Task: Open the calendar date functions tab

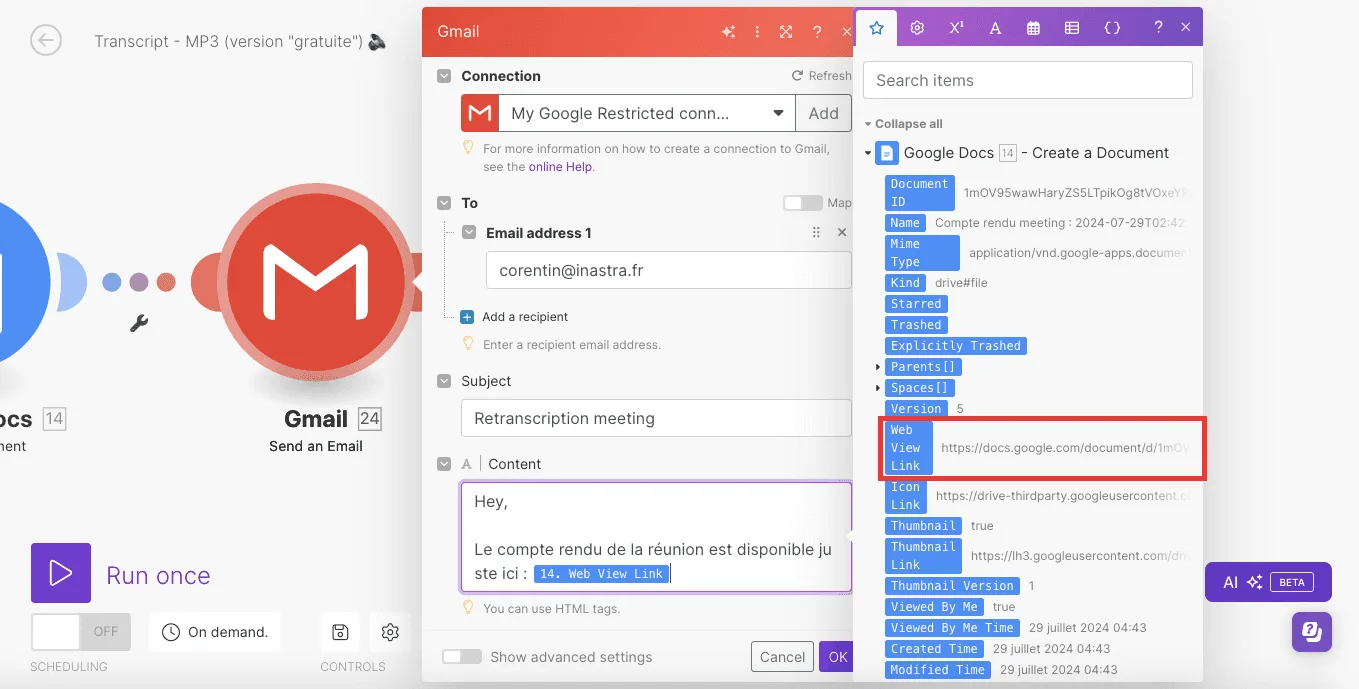Action: point(1034,28)
